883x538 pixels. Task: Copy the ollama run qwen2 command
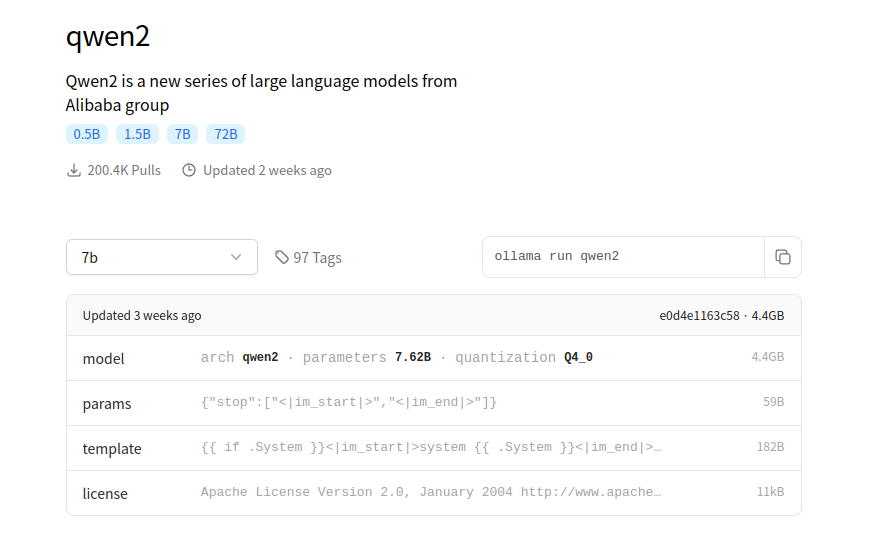pyautogui.click(x=783, y=257)
